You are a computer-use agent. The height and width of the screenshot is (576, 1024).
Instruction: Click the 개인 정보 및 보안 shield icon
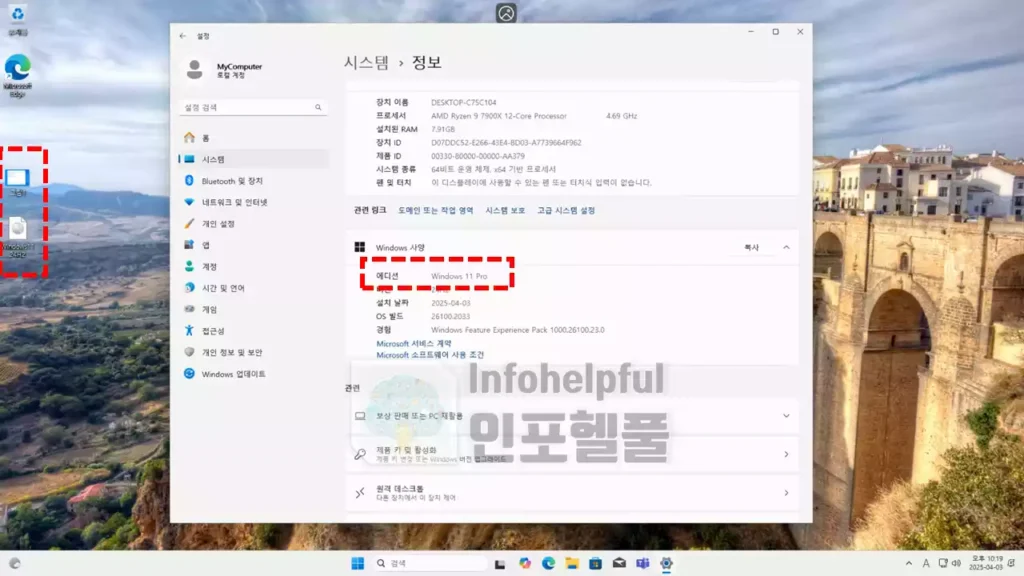(x=189, y=352)
